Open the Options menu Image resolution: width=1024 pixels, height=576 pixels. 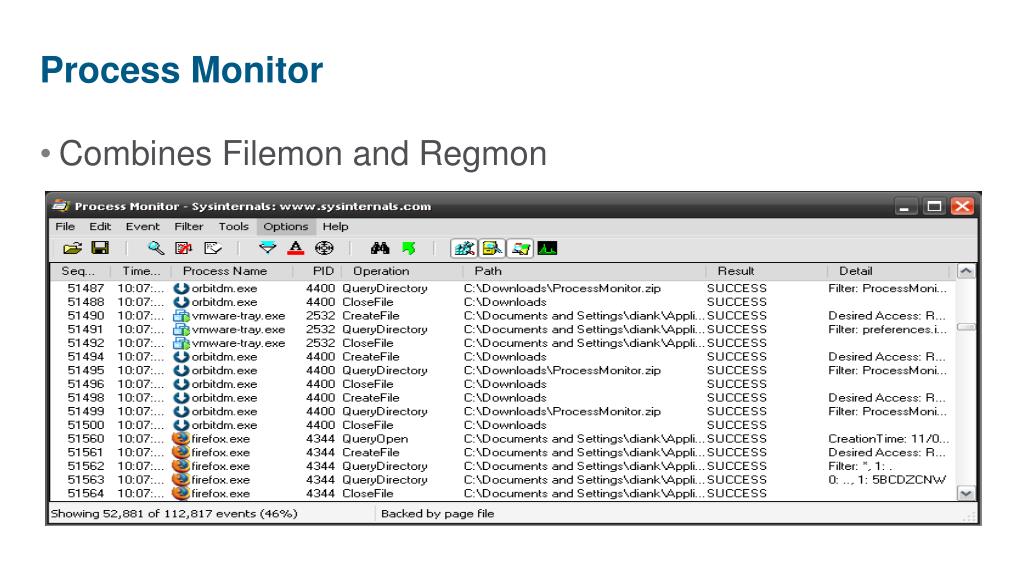point(285,227)
